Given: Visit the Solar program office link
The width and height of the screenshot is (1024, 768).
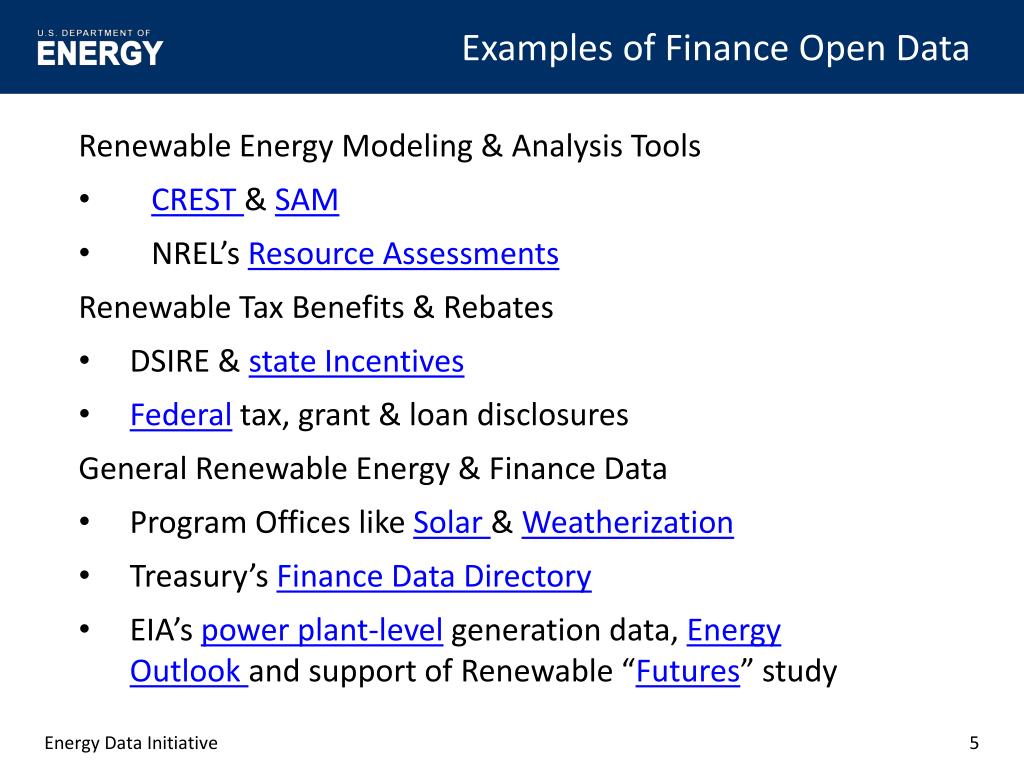Looking at the screenshot, I should [451, 523].
